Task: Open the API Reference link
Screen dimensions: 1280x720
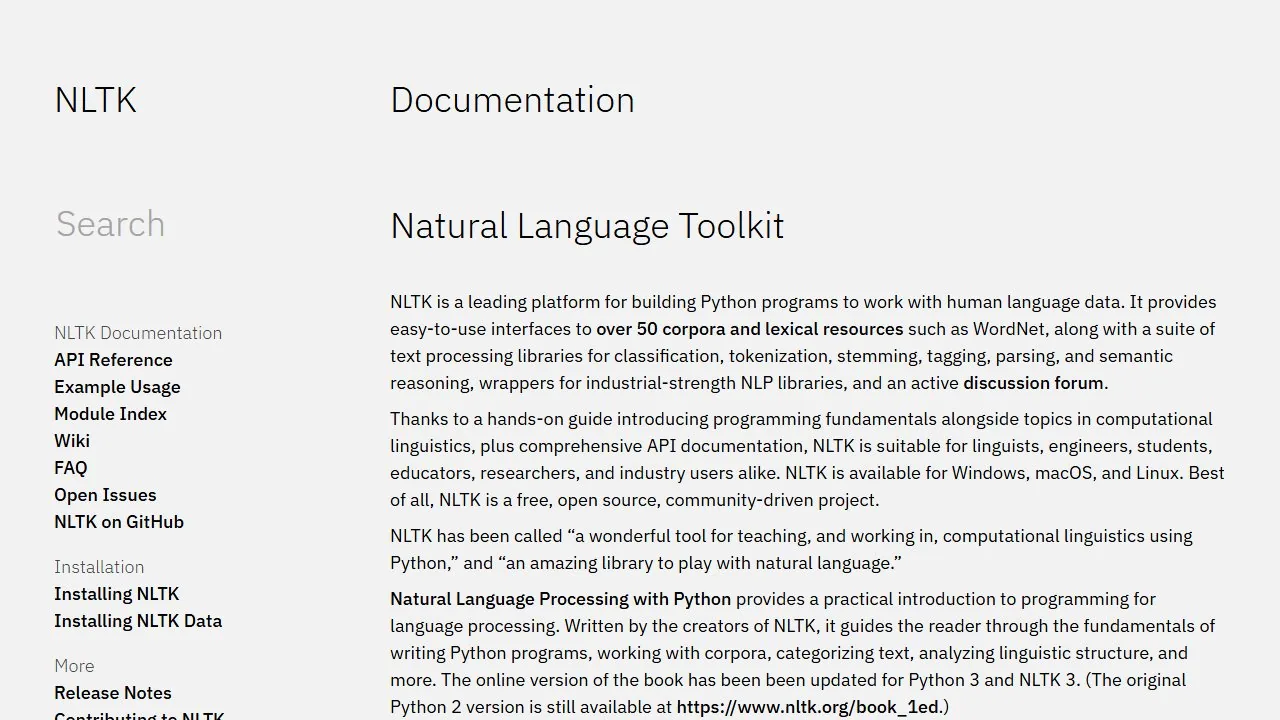Action: tap(113, 360)
